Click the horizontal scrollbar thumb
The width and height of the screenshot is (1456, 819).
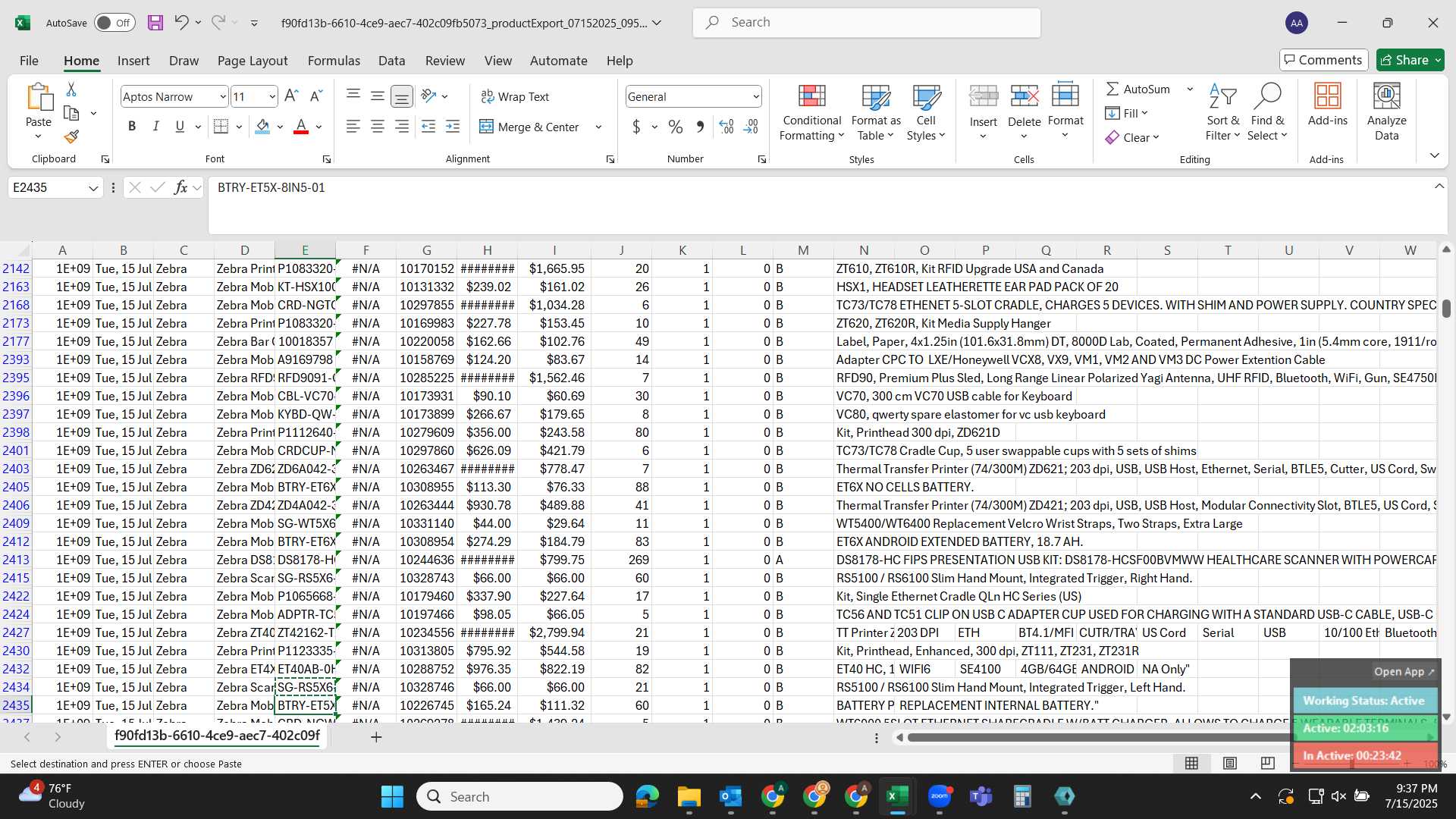(x=1100, y=737)
